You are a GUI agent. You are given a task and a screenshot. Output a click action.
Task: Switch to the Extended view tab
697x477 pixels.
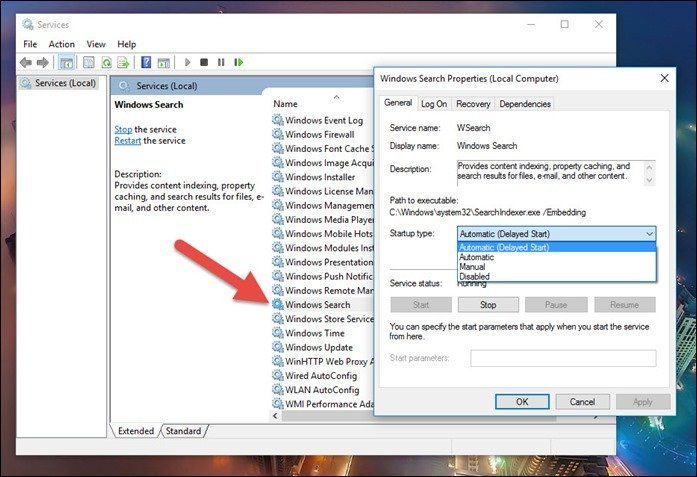(x=136, y=431)
